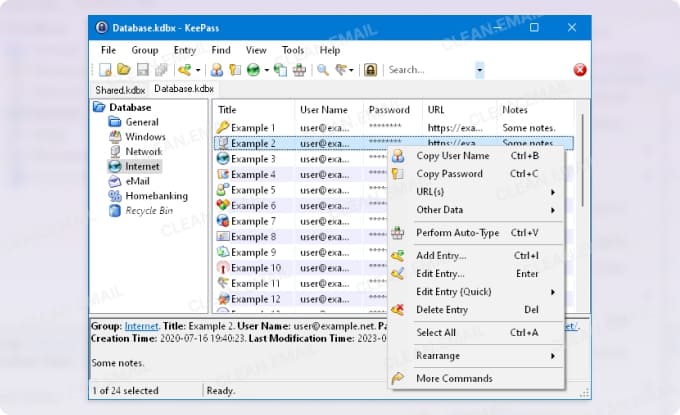680x415 pixels.
Task: Select the Example 1 entry row
Action: (393, 128)
